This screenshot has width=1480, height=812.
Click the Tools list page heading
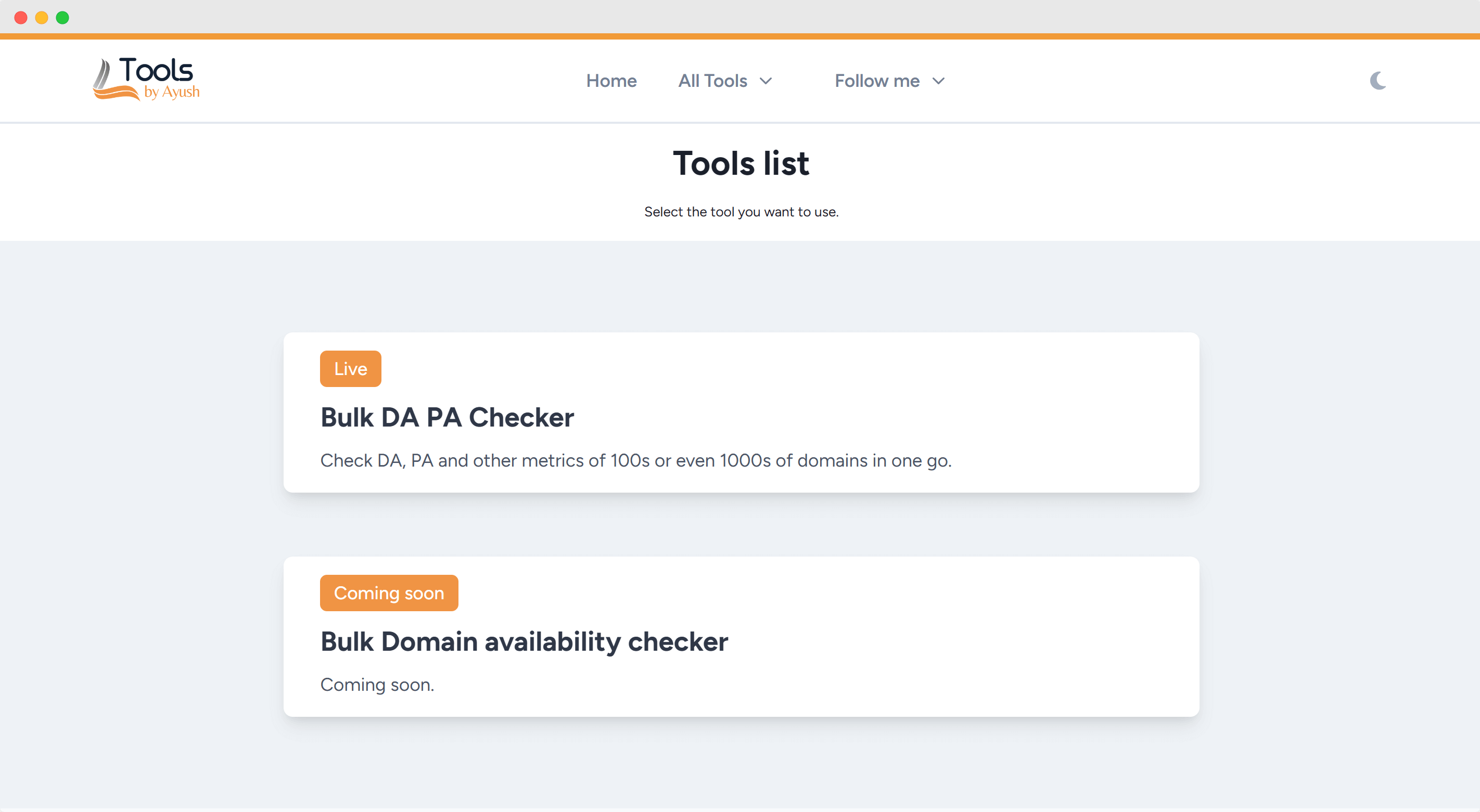click(x=741, y=164)
